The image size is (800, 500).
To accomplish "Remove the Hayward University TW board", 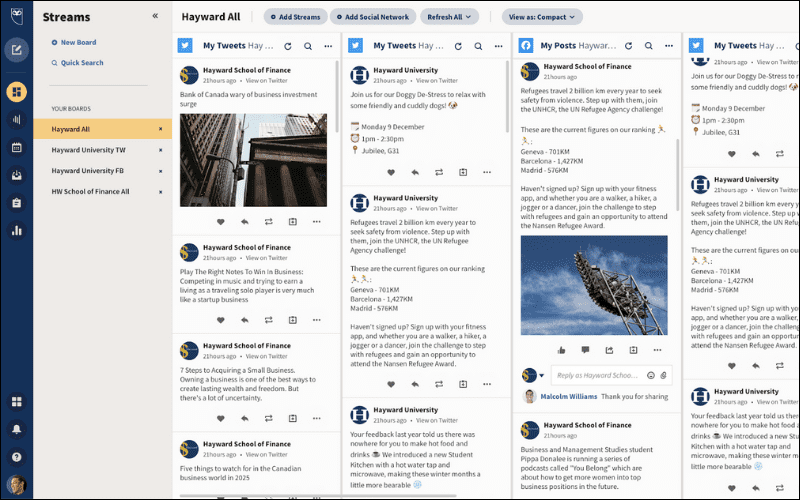I will click(x=160, y=150).
